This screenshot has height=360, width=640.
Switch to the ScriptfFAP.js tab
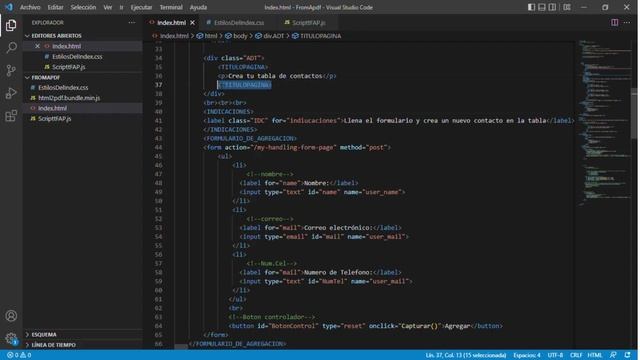pyautogui.click(x=309, y=22)
